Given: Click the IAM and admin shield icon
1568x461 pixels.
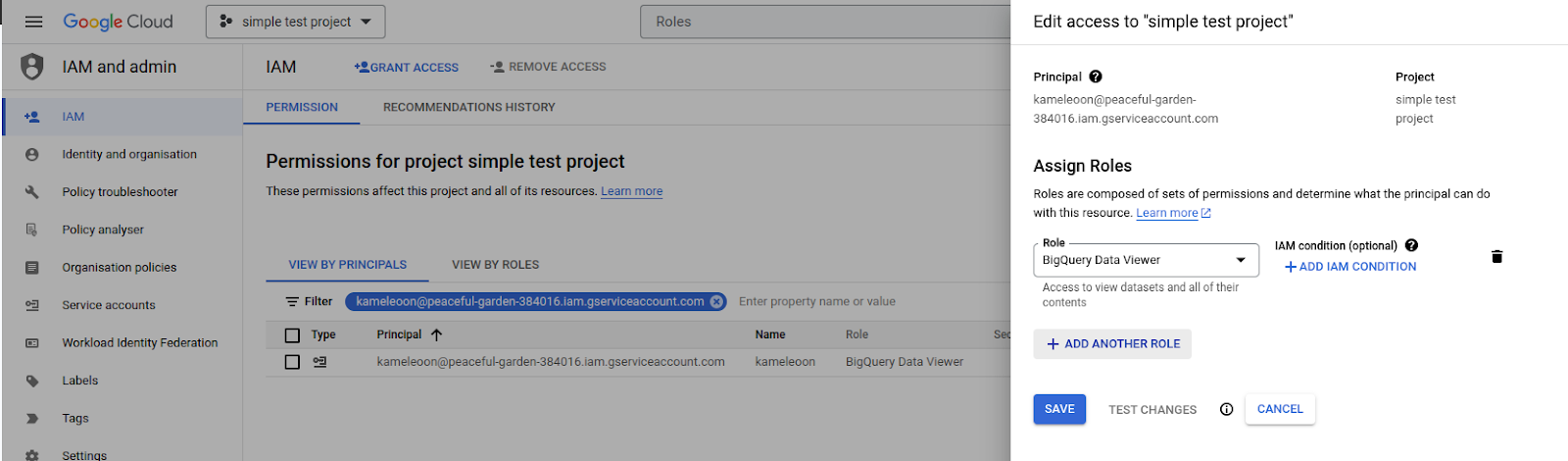Looking at the screenshot, I should [x=32, y=67].
